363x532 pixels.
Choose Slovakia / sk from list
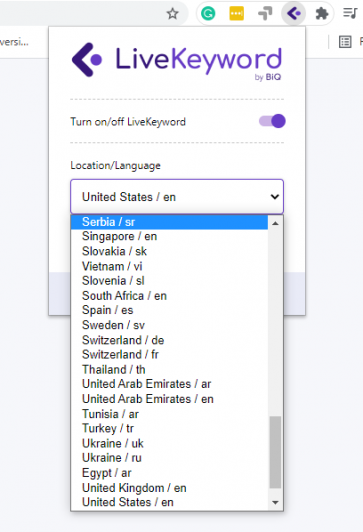[x=169, y=251]
